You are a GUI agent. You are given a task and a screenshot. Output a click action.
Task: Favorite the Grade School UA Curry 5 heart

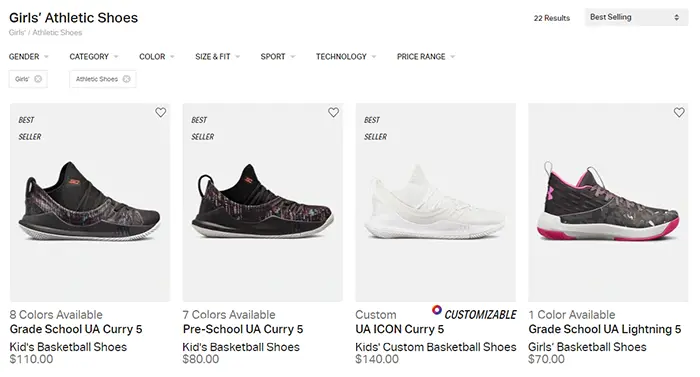[x=161, y=113]
